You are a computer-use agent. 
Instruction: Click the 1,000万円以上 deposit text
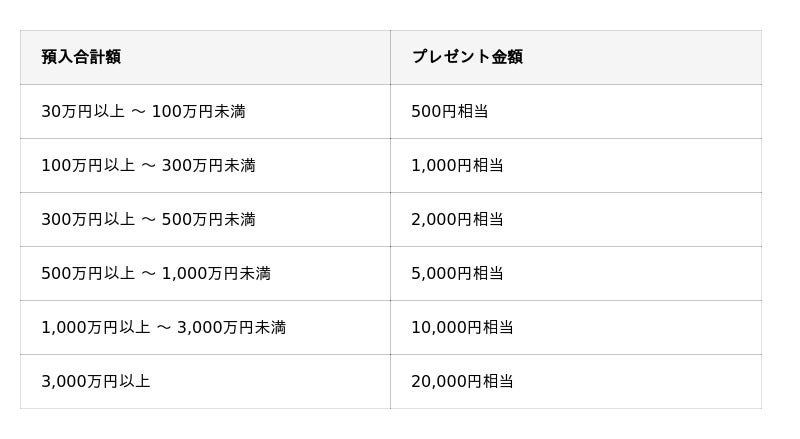pos(95,328)
